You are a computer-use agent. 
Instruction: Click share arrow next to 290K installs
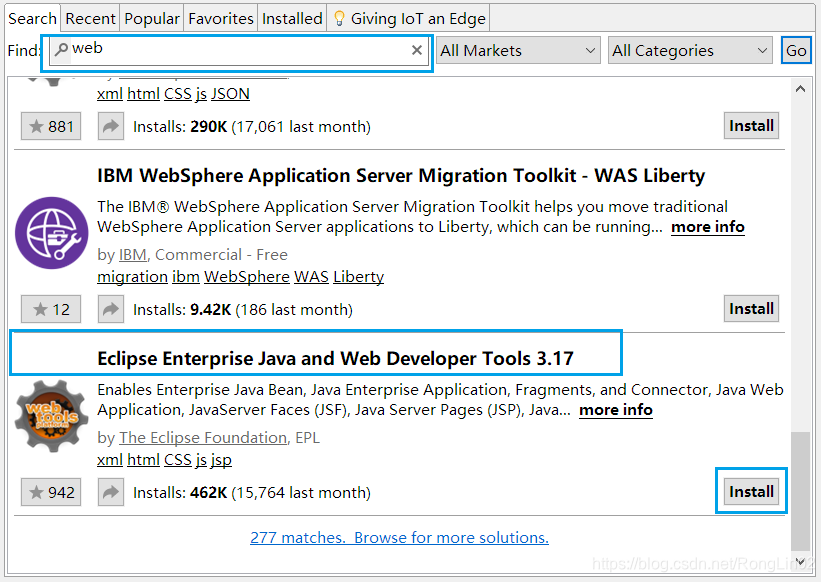(110, 126)
